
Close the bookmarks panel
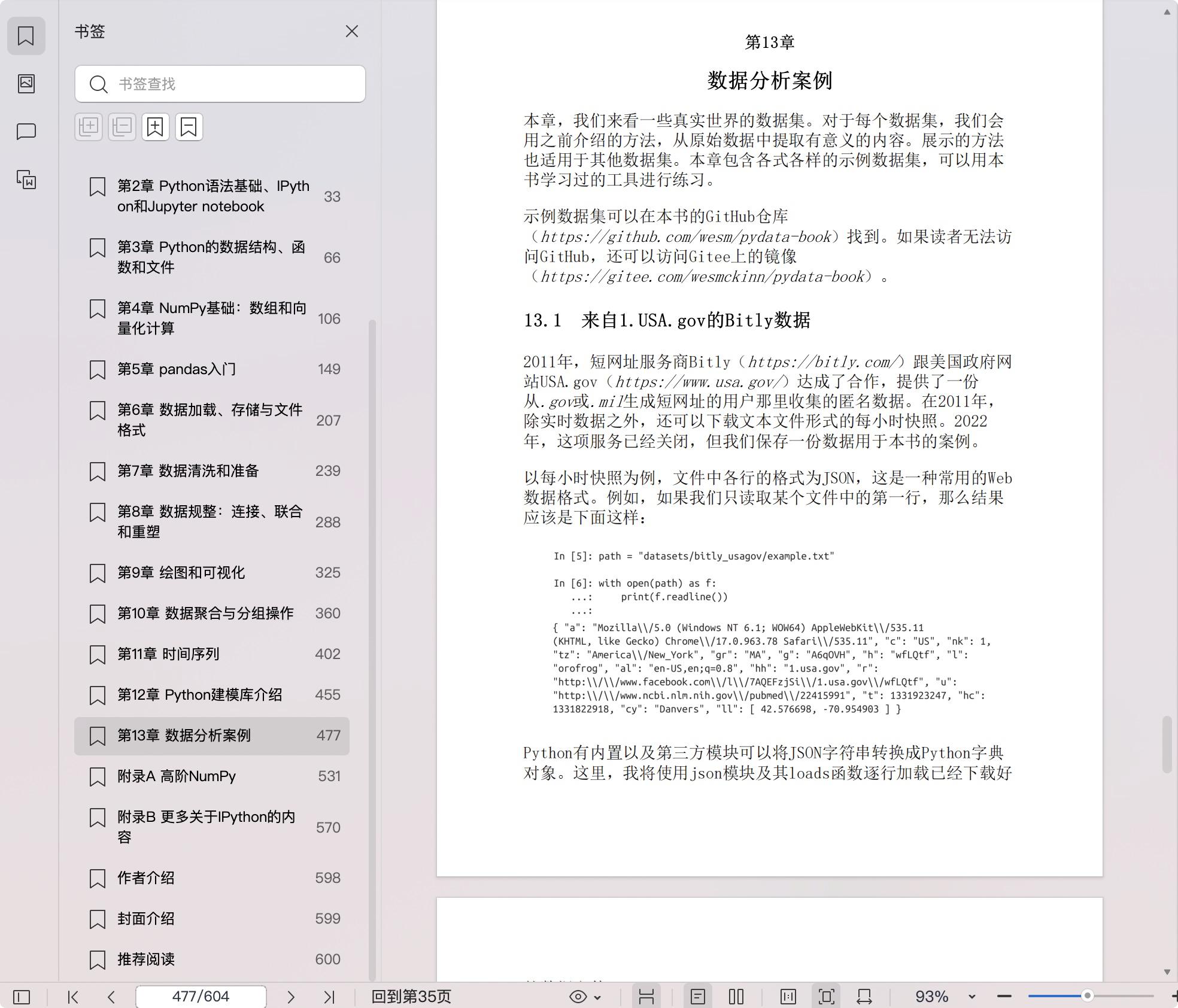(351, 31)
